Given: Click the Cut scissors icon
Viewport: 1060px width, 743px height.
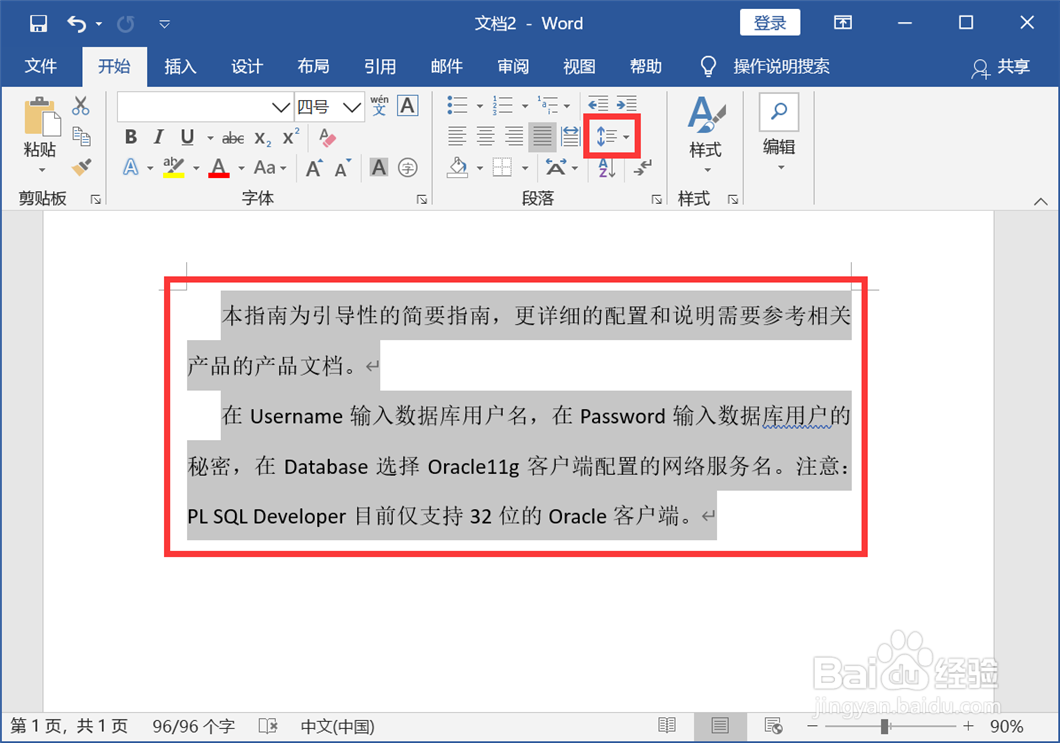Looking at the screenshot, I should click(x=80, y=106).
